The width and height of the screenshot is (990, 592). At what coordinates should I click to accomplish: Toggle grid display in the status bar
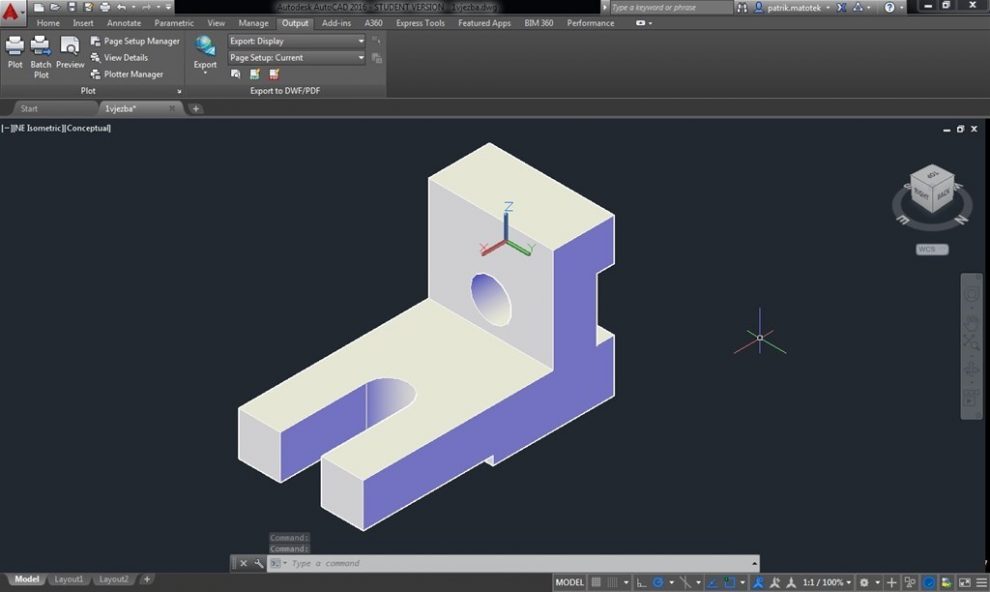pyautogui.click(x=597, y=582)
